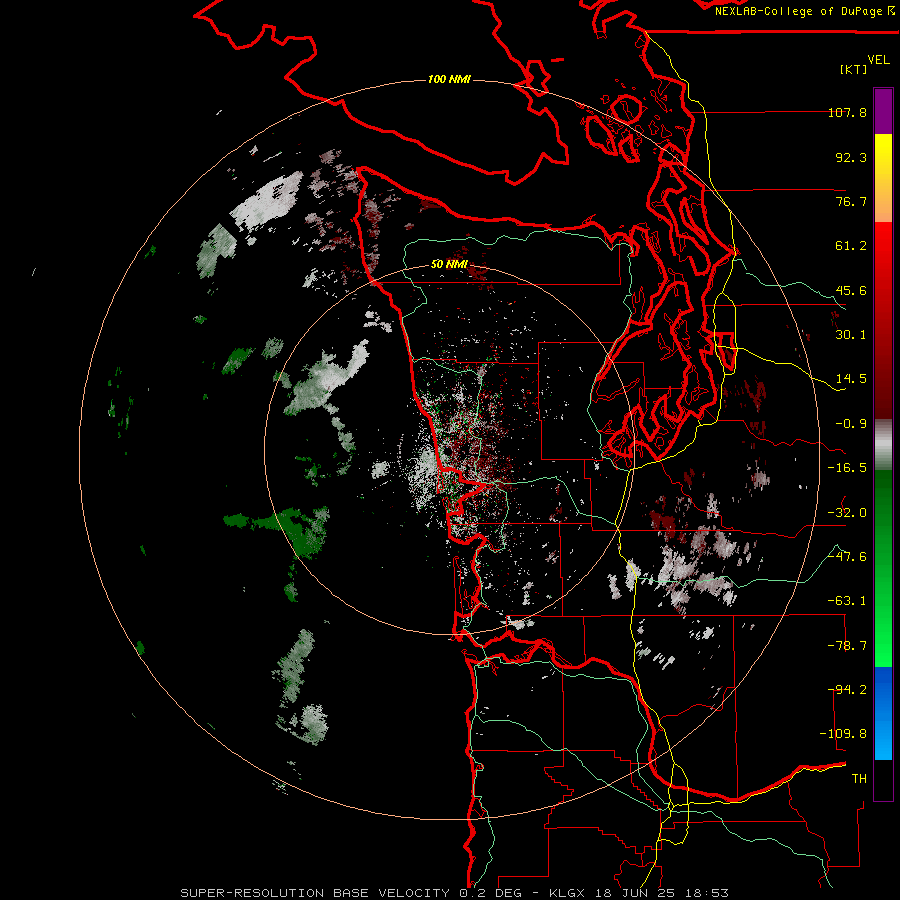Select the 92.3 scale value
The width and height of the screenshot is (900, 900).
pyautogui.click(x=851, y=157)
